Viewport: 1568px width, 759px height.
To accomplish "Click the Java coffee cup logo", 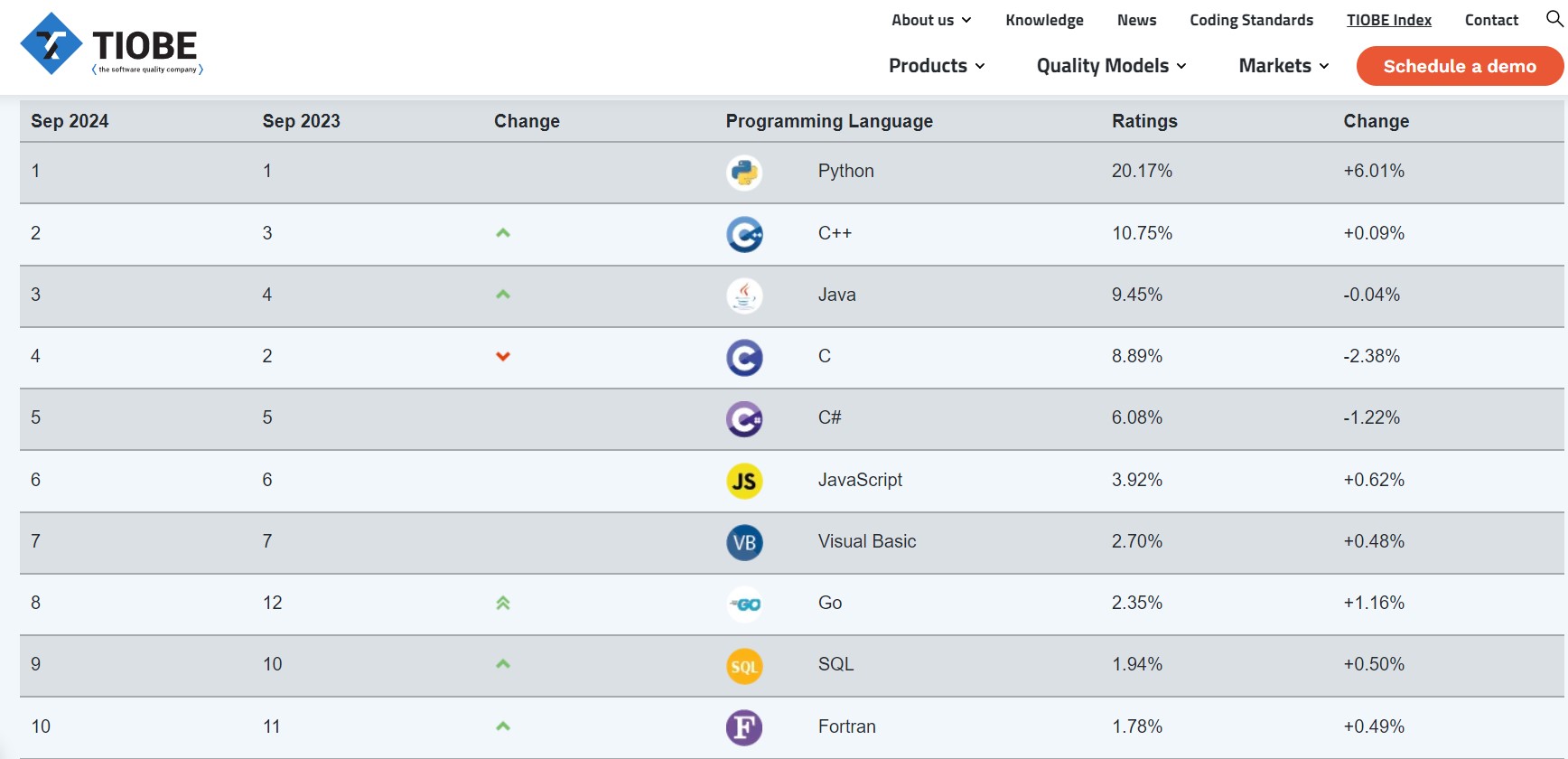I will coord(744,295).
